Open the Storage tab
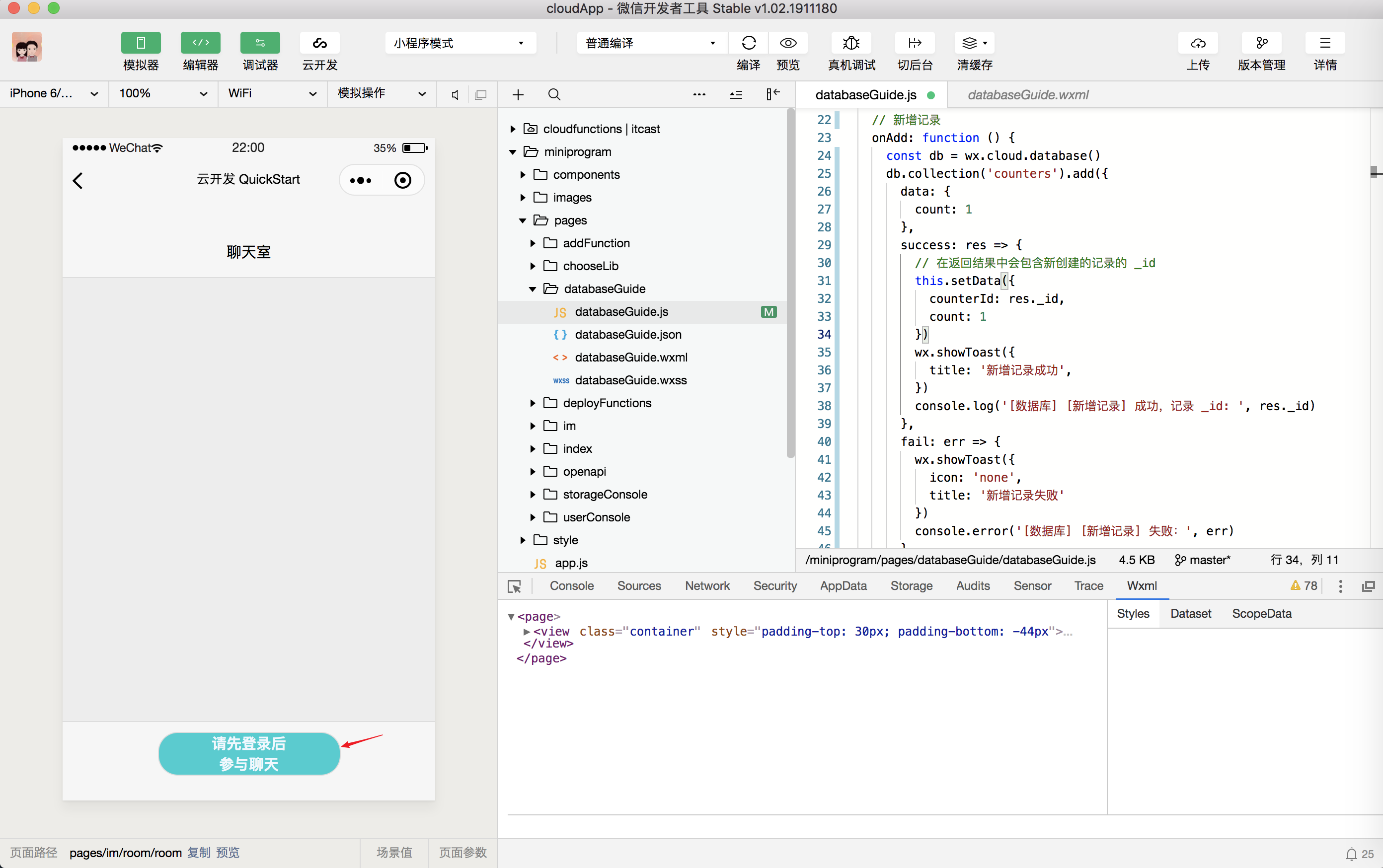Image resolution: width=1383 pixels, height=868 pixels. tap(911, 585)
